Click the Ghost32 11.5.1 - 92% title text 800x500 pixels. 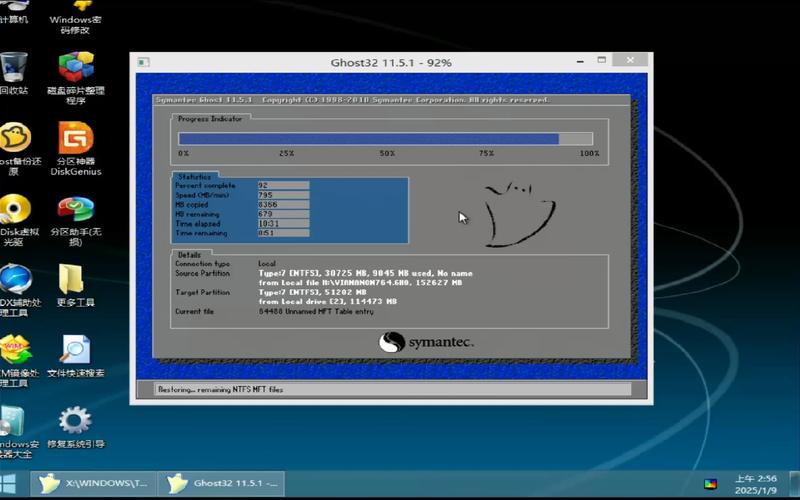[x=391, y=63]
